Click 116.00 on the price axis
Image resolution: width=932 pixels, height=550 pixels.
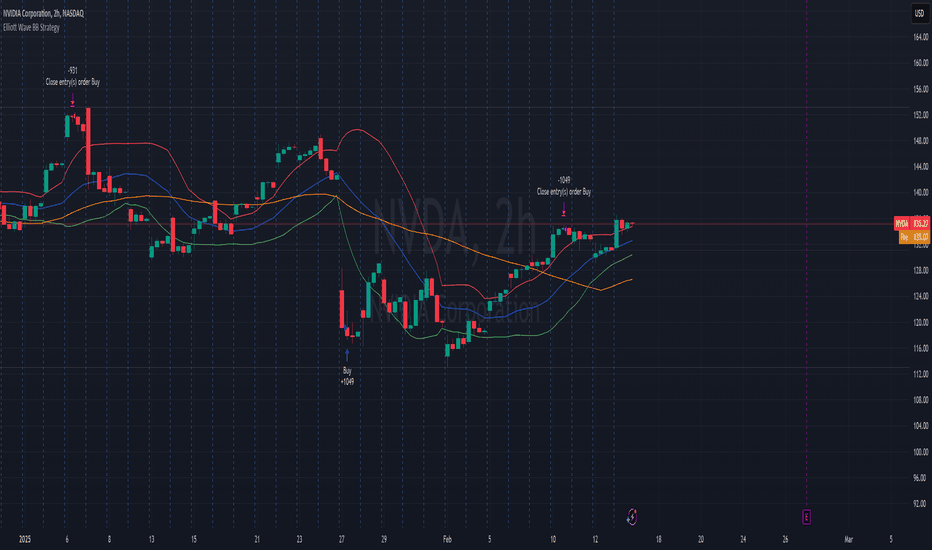(x=920, y=348)
